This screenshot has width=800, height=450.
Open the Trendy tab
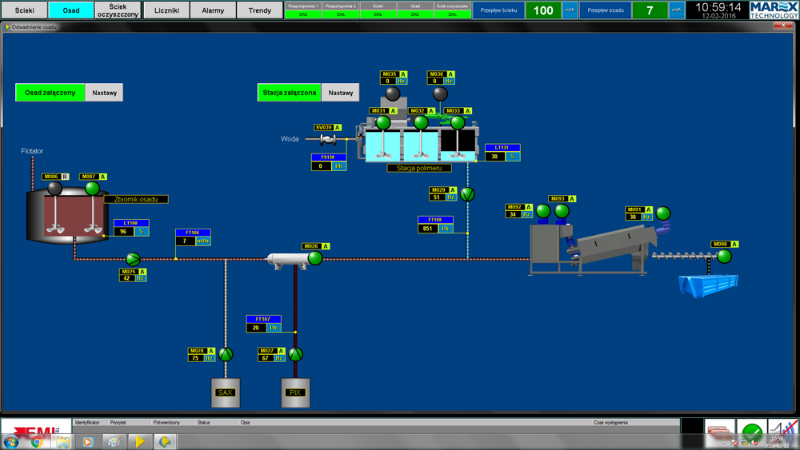[259, 10]
